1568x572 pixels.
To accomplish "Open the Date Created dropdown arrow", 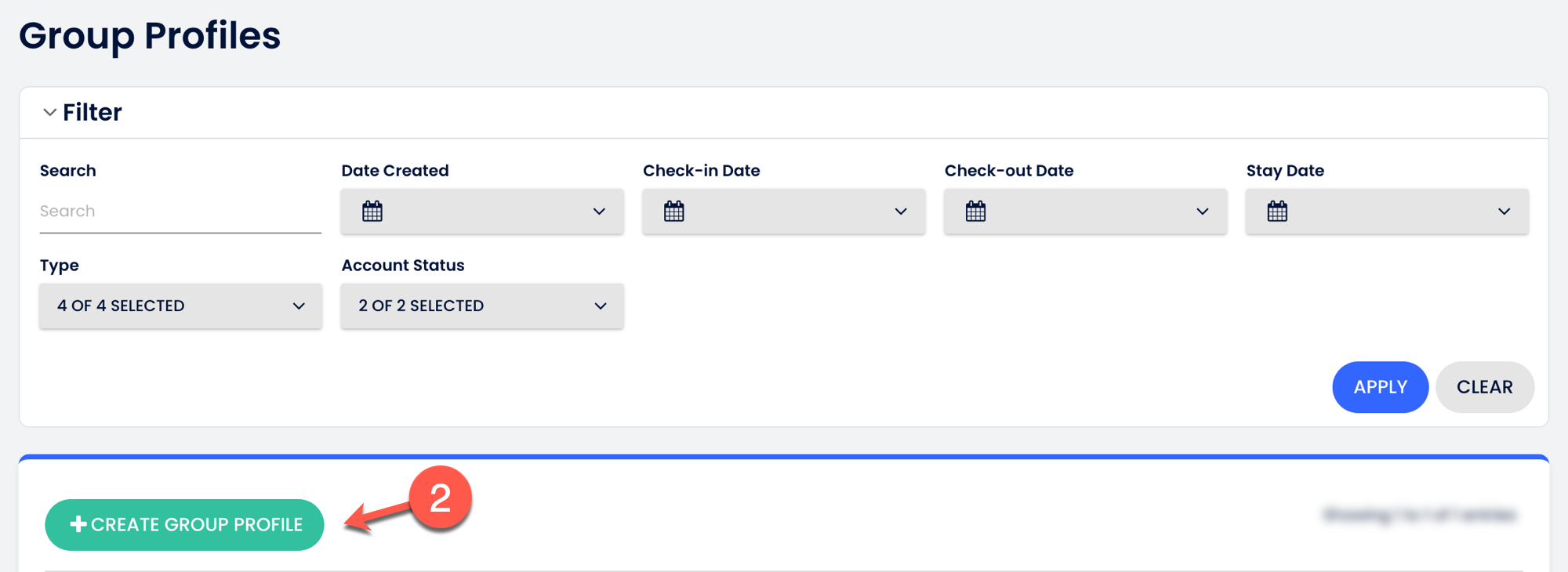I will (599, 212).
